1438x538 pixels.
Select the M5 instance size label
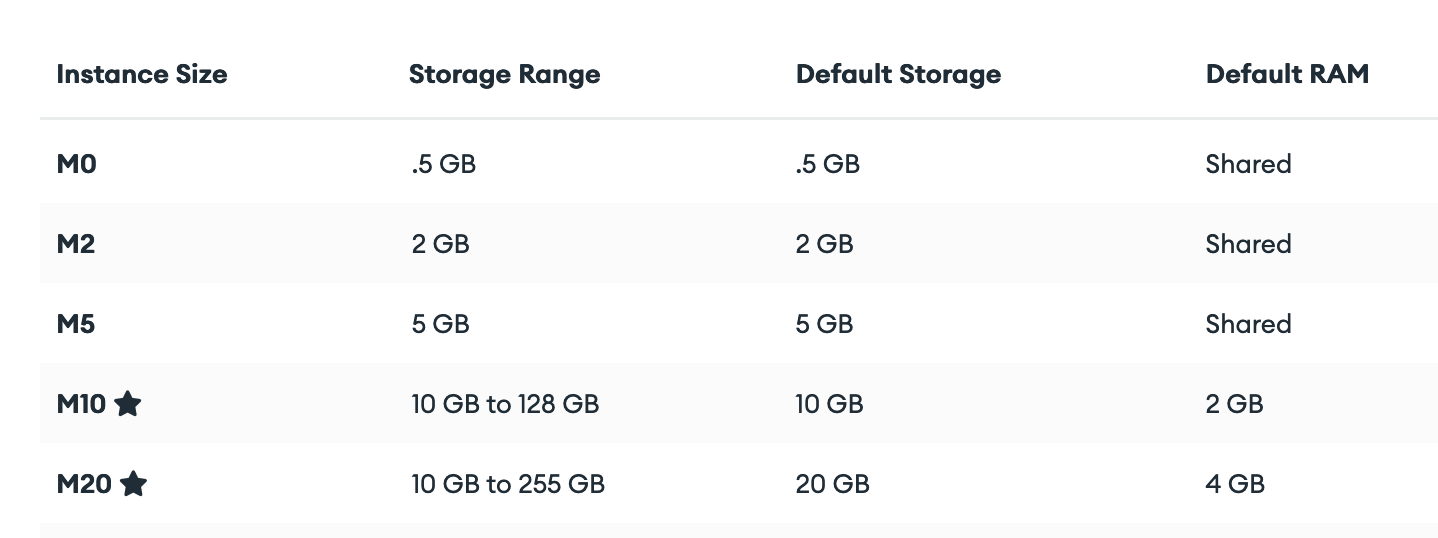click(76, 324)
